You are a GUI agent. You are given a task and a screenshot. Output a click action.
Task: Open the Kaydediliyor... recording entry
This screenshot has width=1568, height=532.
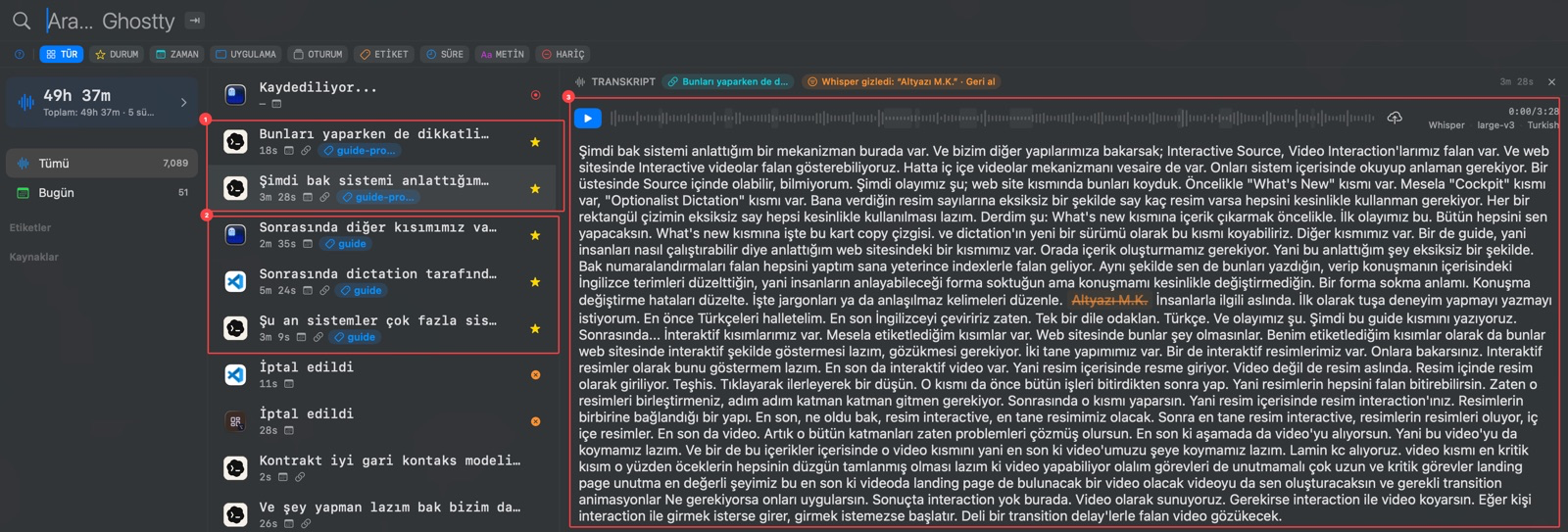coord(384,94)
